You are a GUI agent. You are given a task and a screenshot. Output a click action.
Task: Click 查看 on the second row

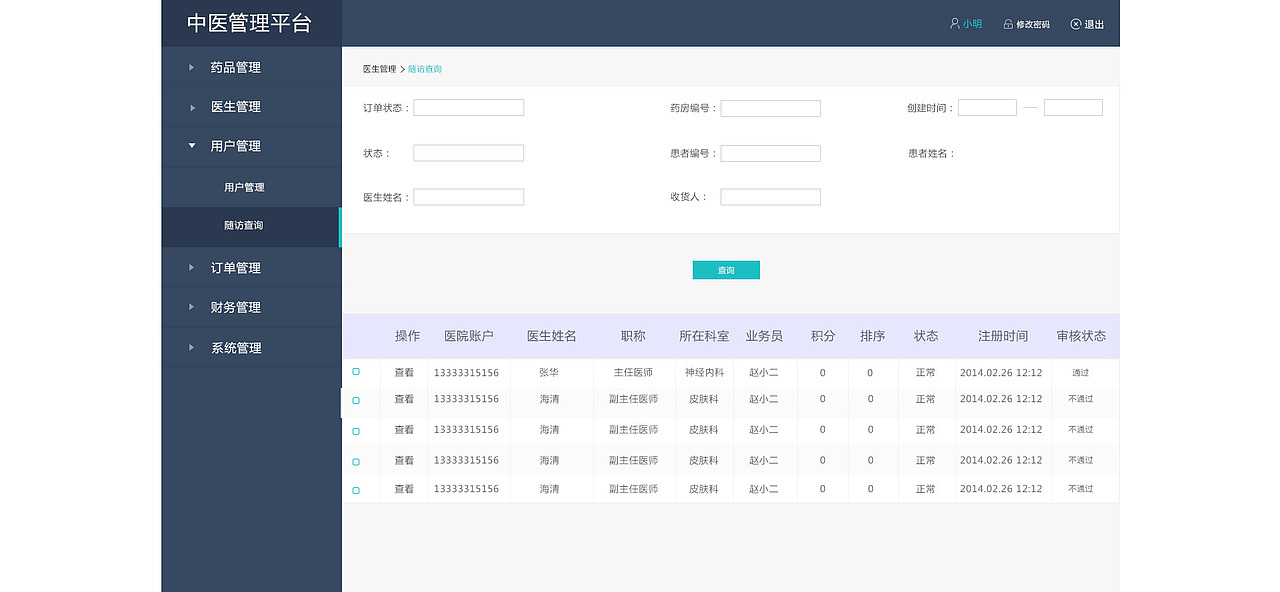point(404,399)
